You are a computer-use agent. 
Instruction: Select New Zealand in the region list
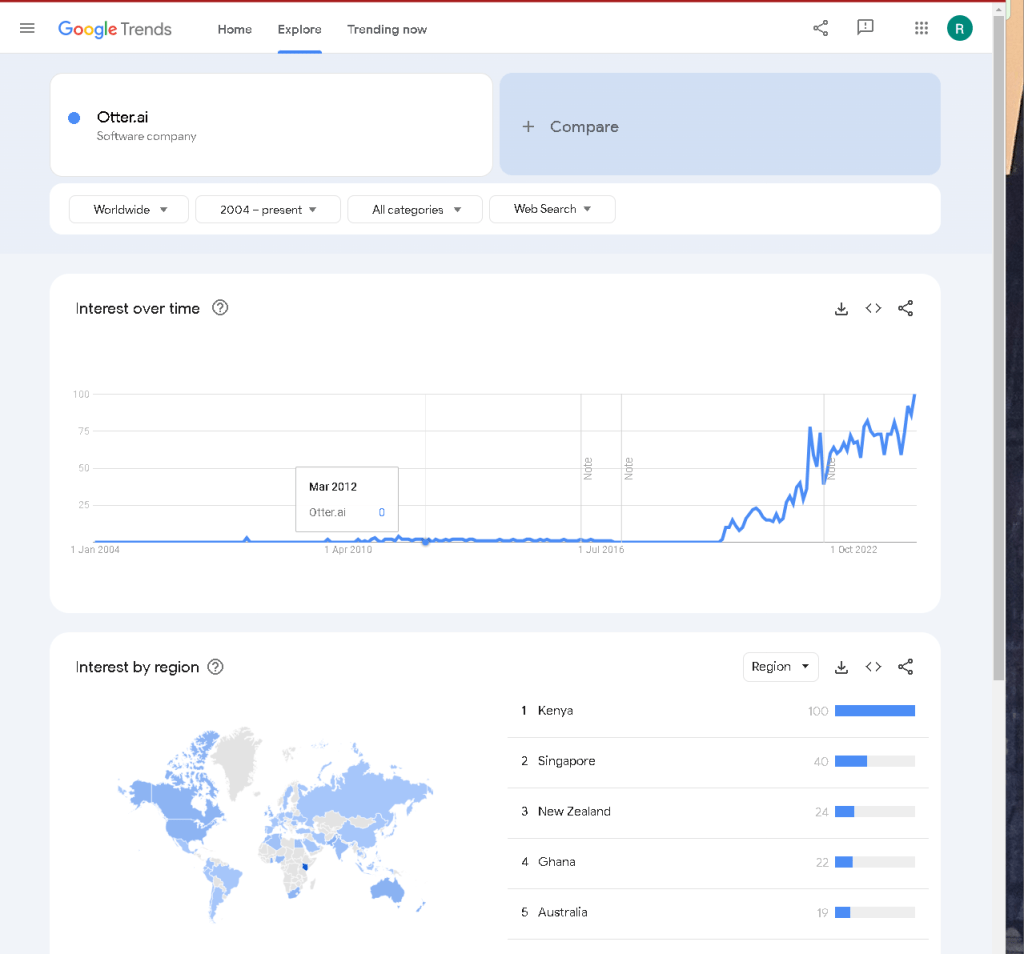pos(574,811)
